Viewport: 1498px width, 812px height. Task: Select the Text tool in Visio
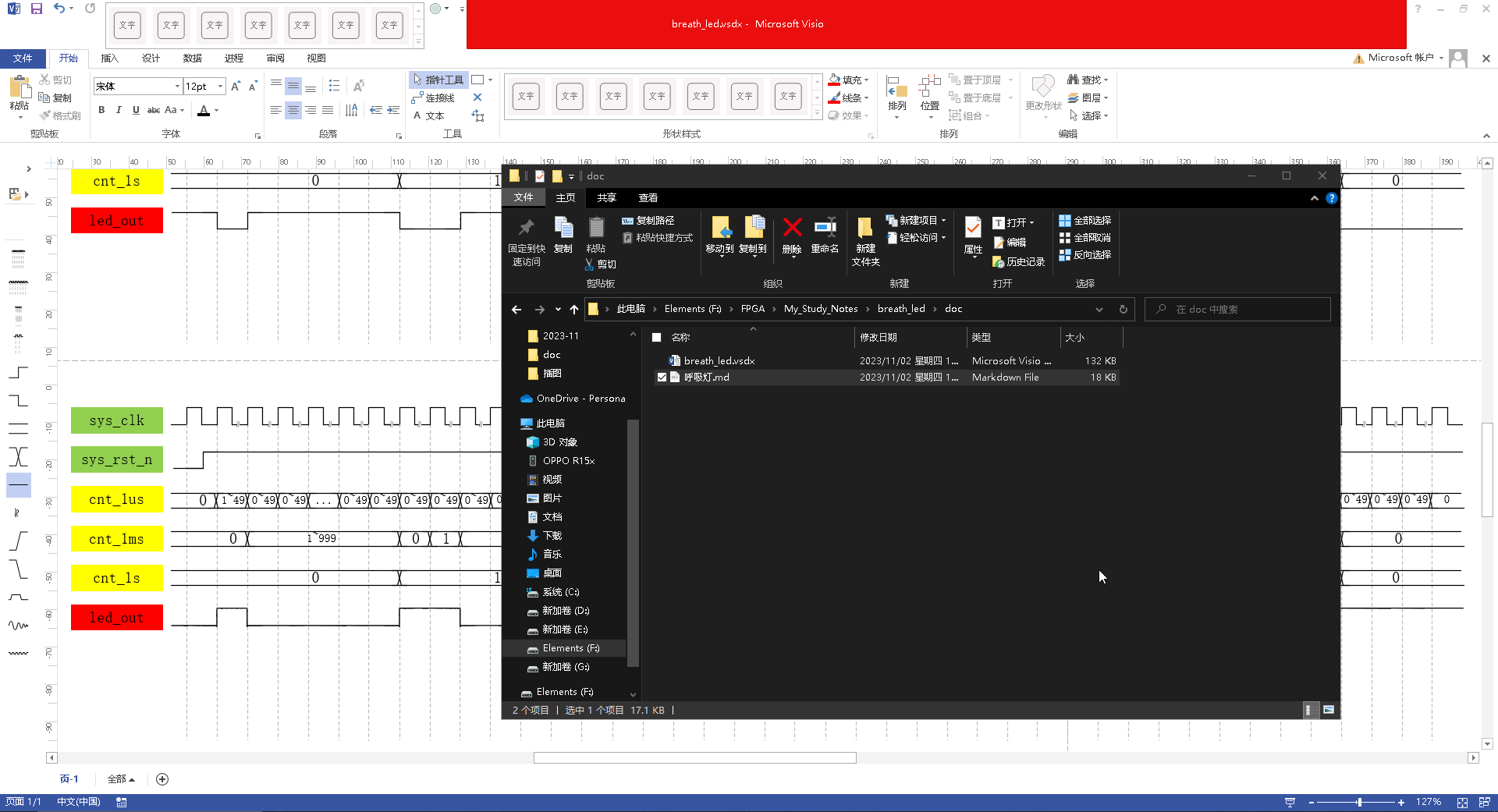tap(429, 115)
